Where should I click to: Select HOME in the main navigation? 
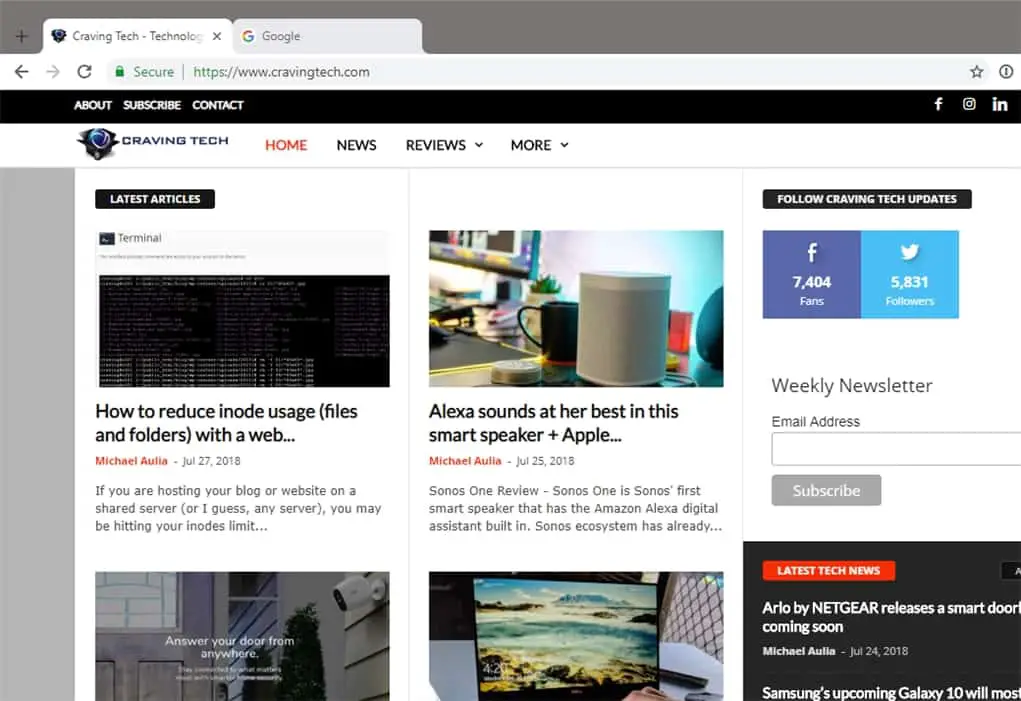[x=286, y=145]
